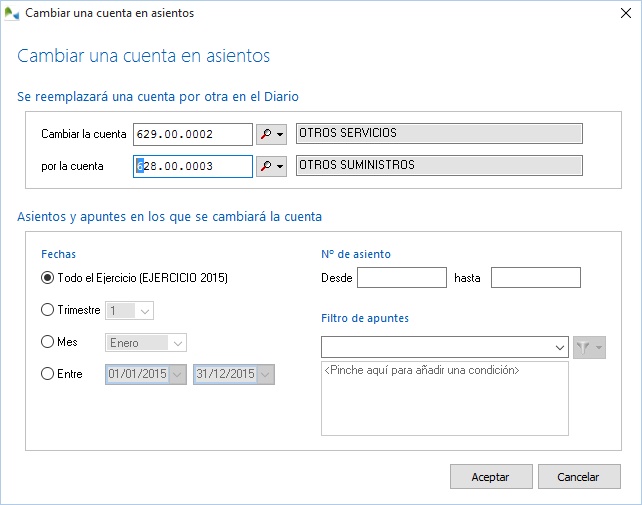
Task: Click the Desde asiento number field
Action: point(401,278)
